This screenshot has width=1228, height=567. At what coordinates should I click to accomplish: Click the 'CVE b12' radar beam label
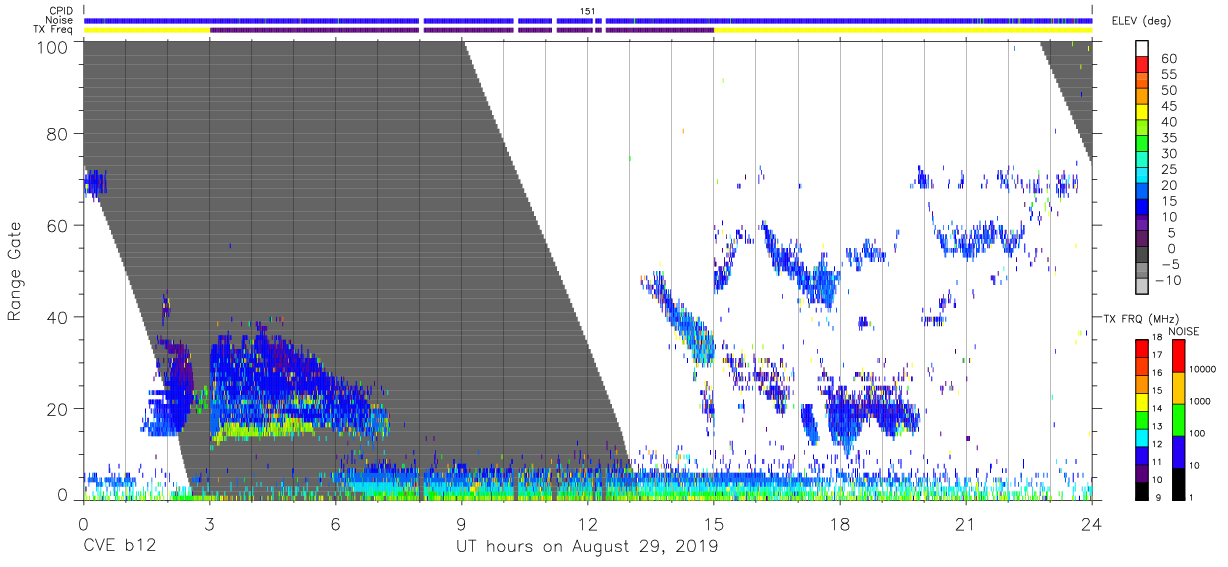(119, 547)
